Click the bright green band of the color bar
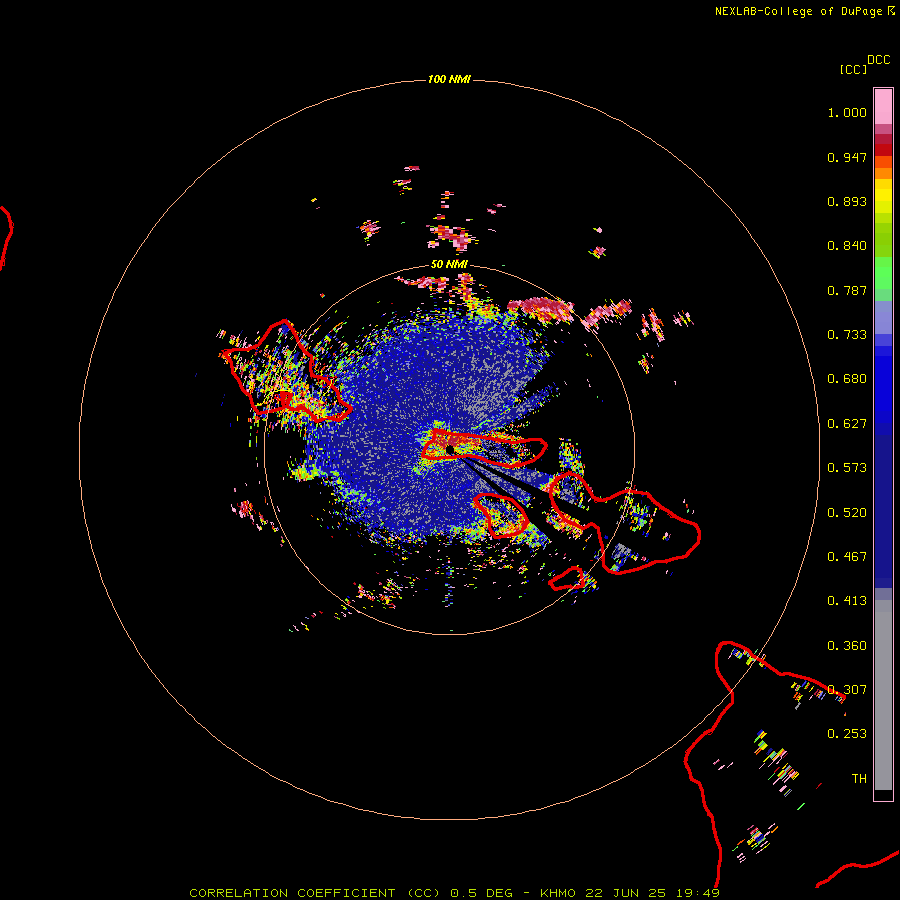Viewport: 900px width, 900px height. [883, 273]
